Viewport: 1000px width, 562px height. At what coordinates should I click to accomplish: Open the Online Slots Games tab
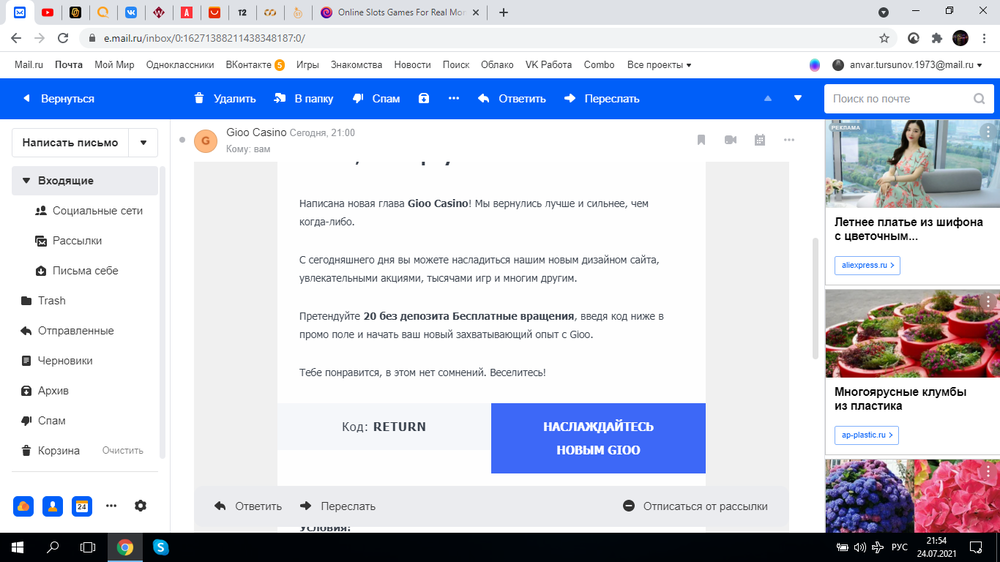pyautogui.click(x=401, y=12)
